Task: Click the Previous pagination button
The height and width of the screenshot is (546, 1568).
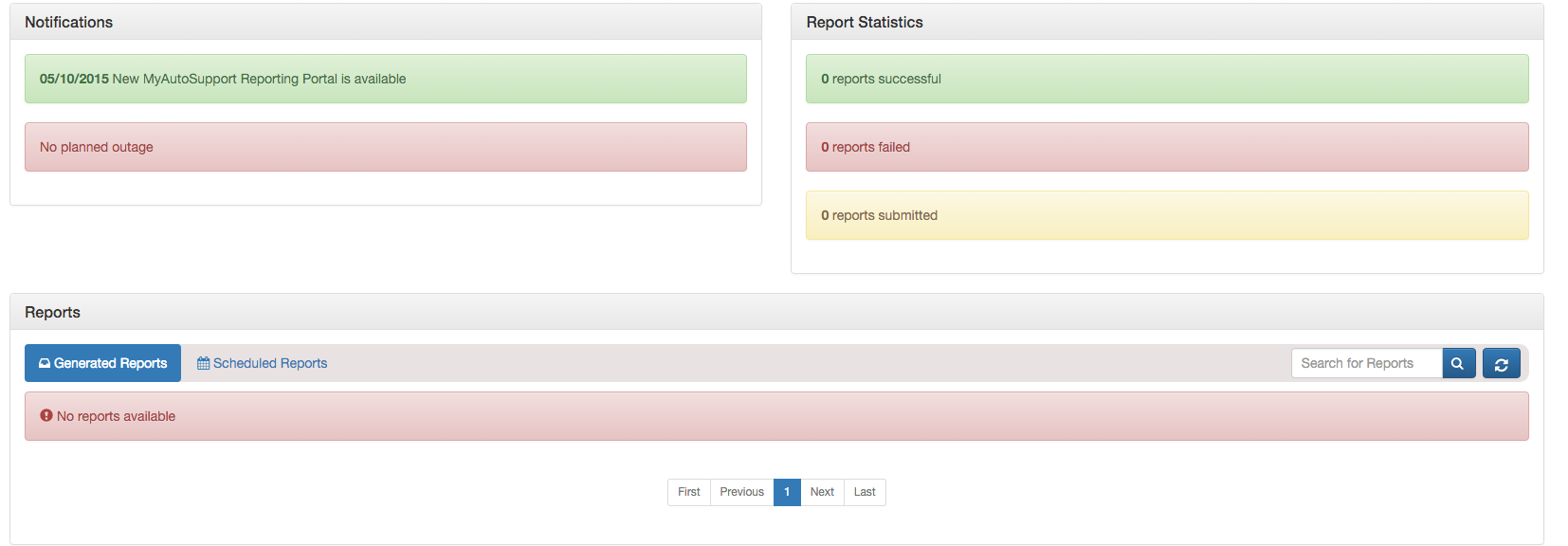Action: pos(741,492)
